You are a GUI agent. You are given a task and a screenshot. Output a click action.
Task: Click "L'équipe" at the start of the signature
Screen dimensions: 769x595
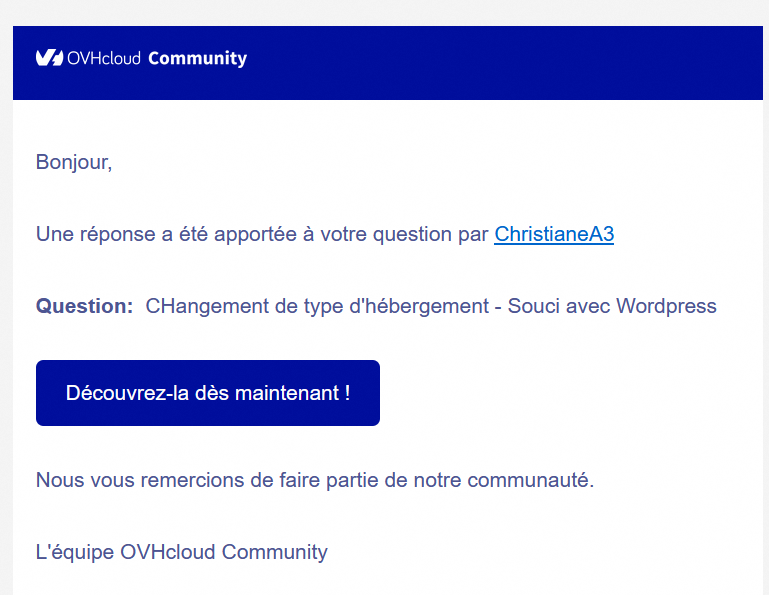coord(74,552)
